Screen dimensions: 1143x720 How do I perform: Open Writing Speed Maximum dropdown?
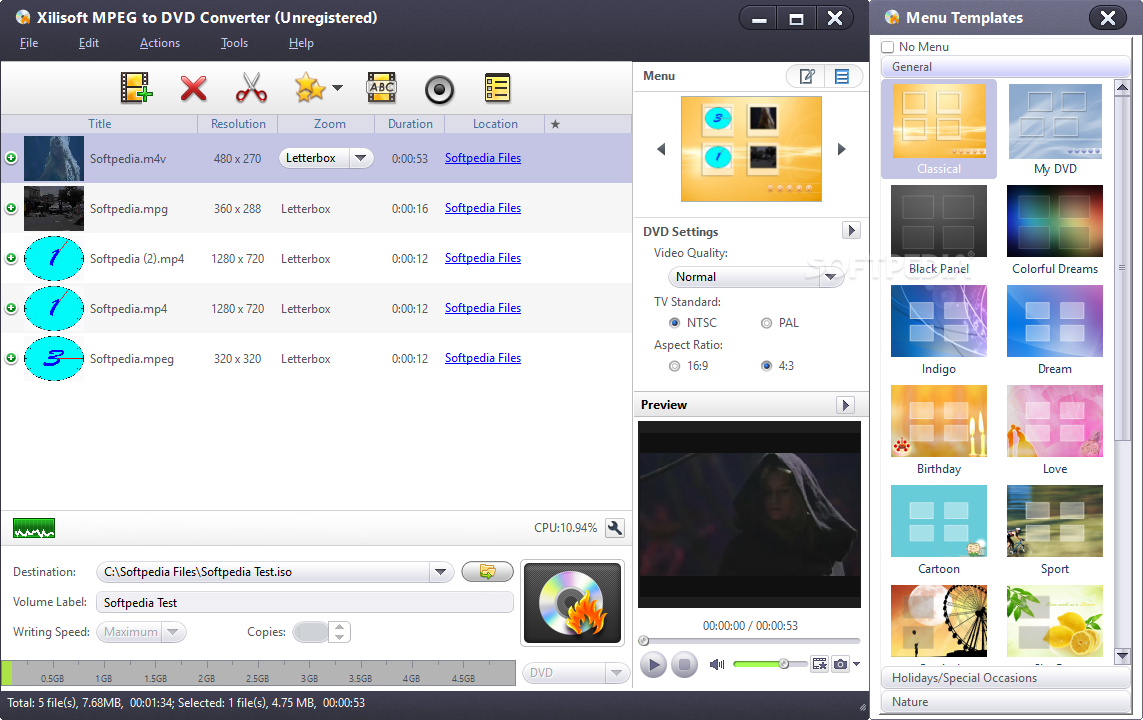(x=173, y=632)
